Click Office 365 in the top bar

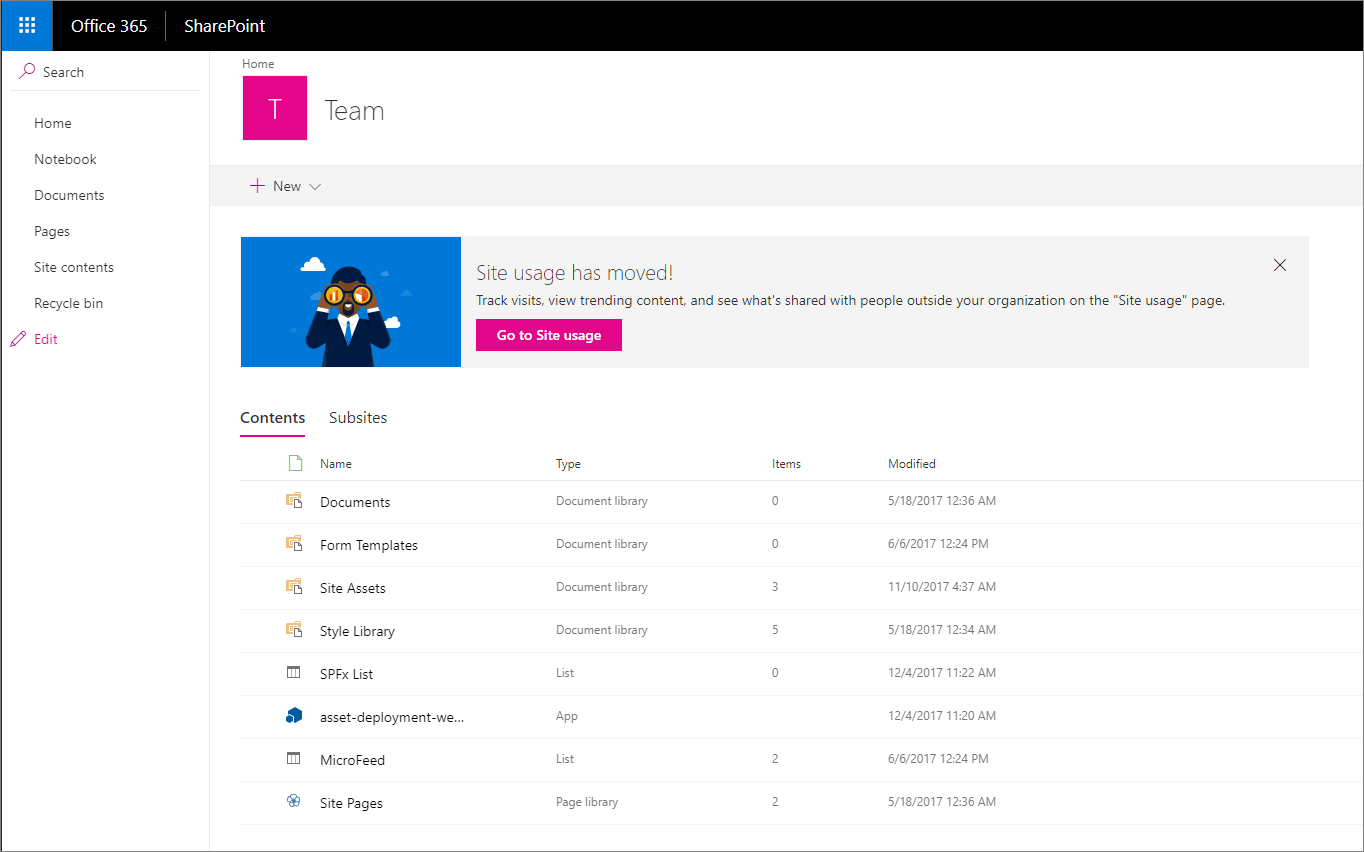tap(109, 25)
